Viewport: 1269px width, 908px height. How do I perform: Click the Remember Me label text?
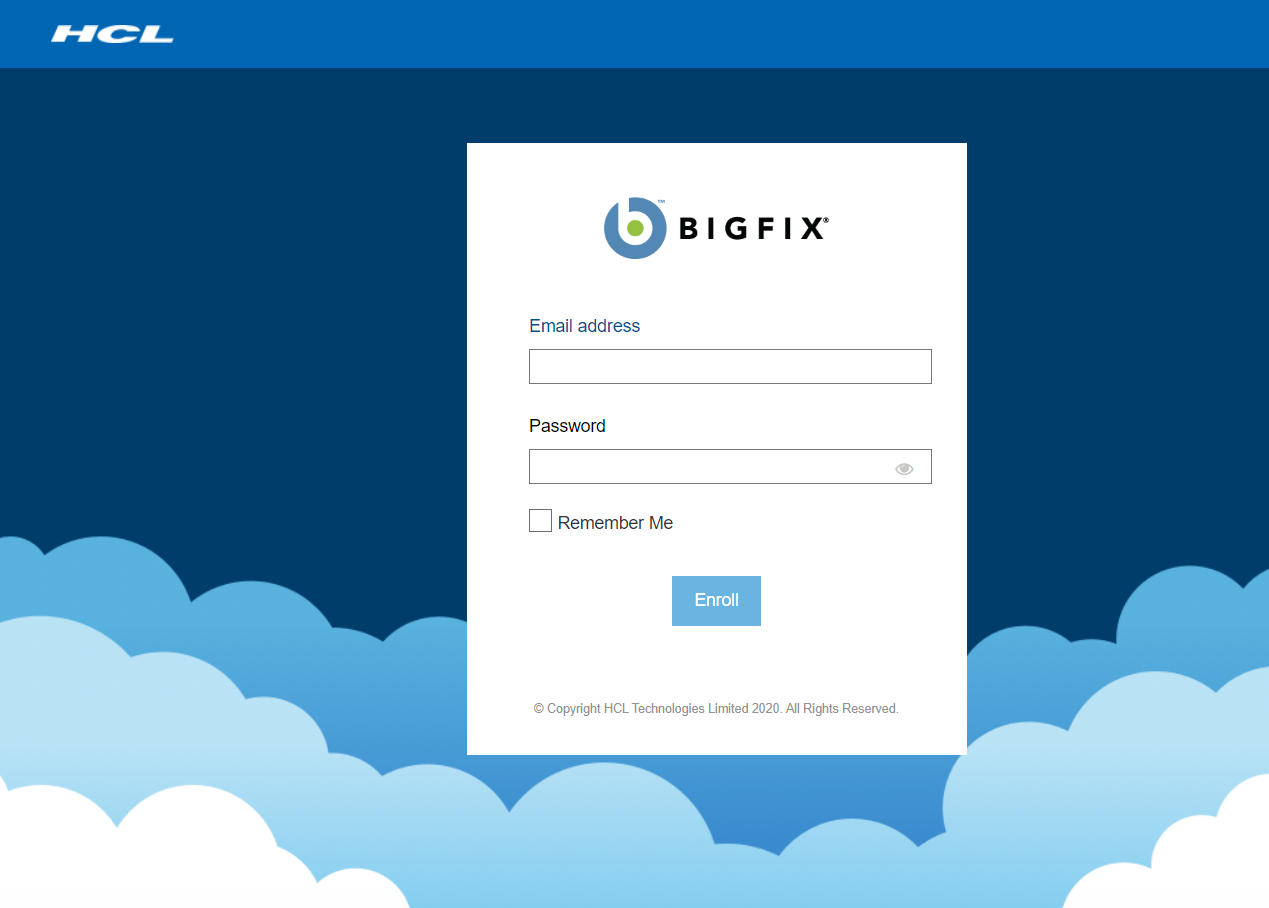pos(615,523)
